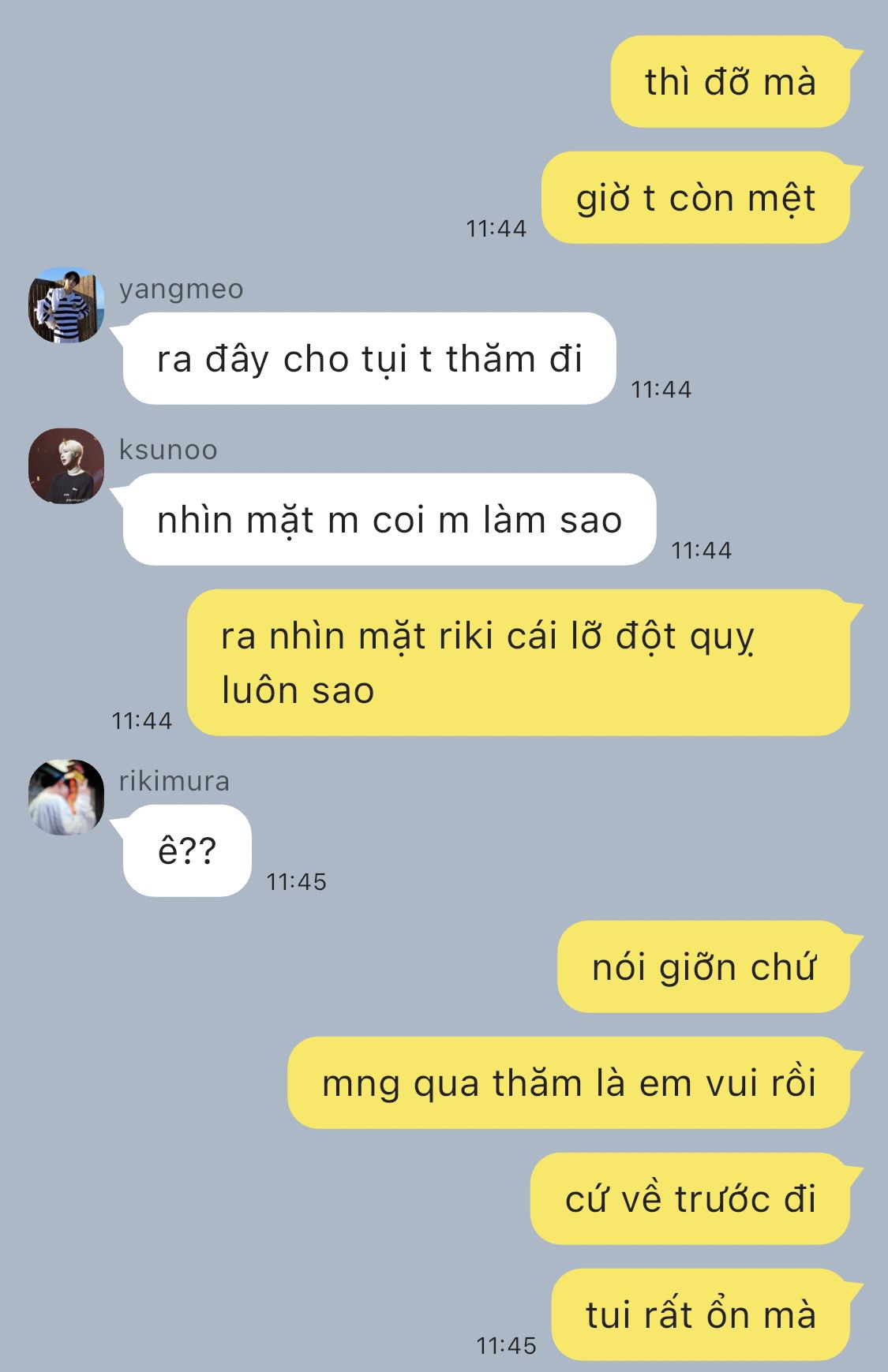Image resolution: width=888 pixels, height=1372 pixels.
Task: Select the bubble 'ra đây cho tụi t thăm đi'
Action: pos(369,359)
